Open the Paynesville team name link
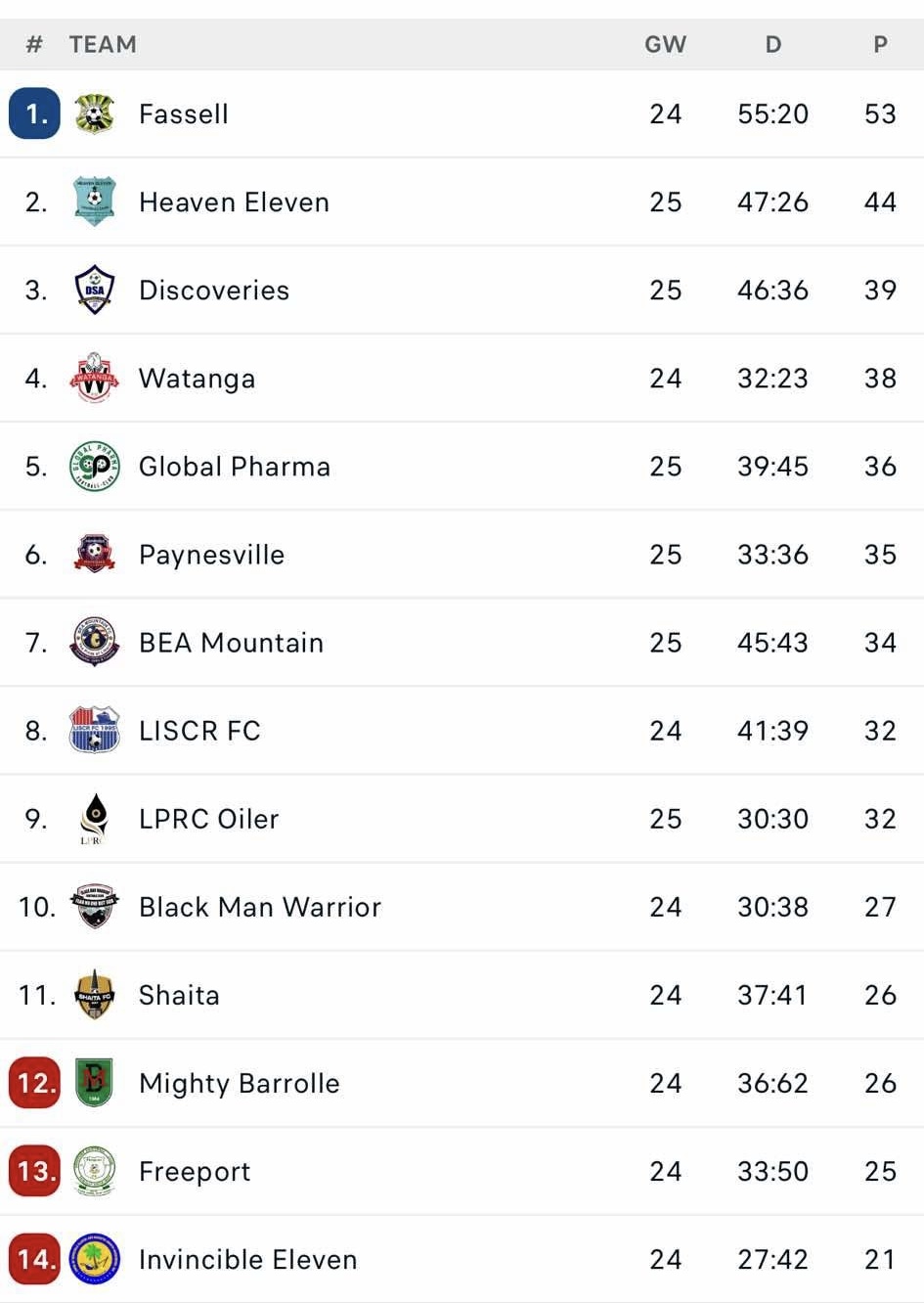Viewport: 924px width, 1303px height. 212,555
